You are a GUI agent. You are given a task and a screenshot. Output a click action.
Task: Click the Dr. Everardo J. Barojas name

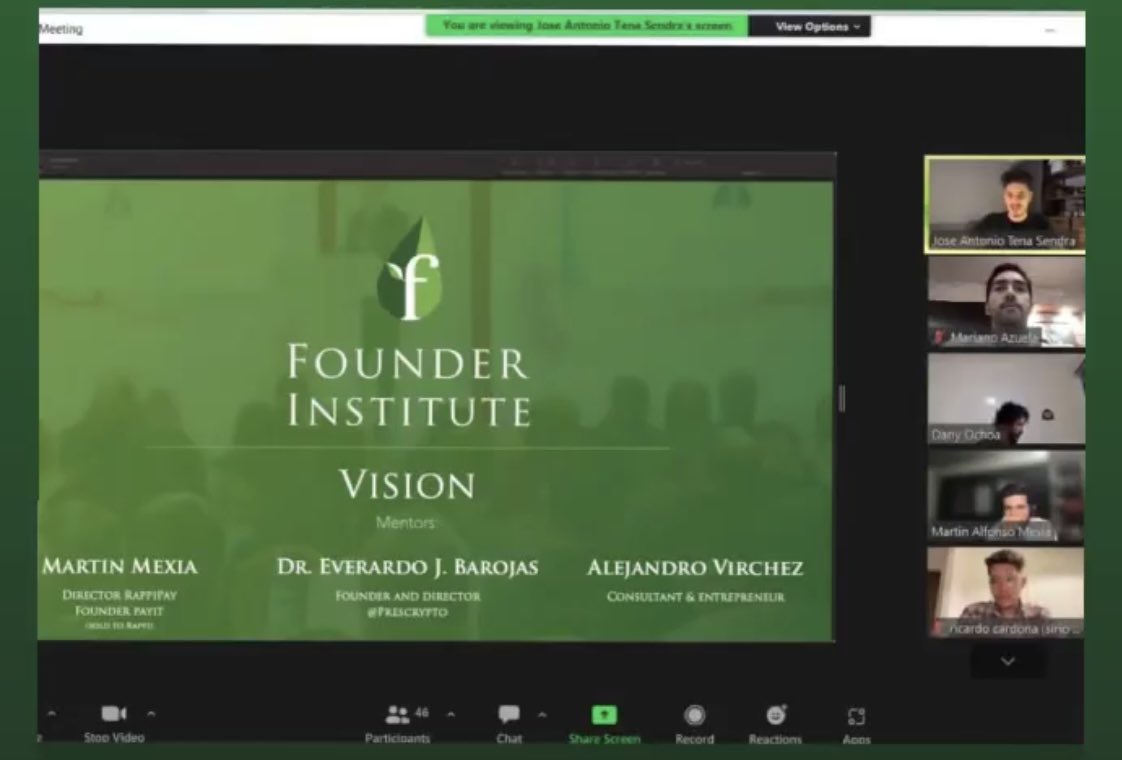pos(408,567)
